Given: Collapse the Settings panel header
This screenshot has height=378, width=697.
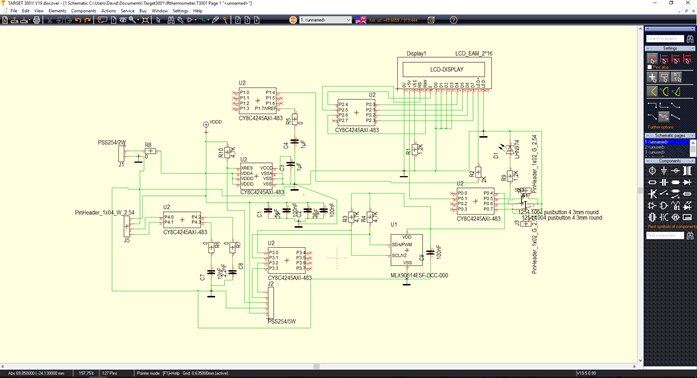Looking at the screenshot, I should [670, 48].
